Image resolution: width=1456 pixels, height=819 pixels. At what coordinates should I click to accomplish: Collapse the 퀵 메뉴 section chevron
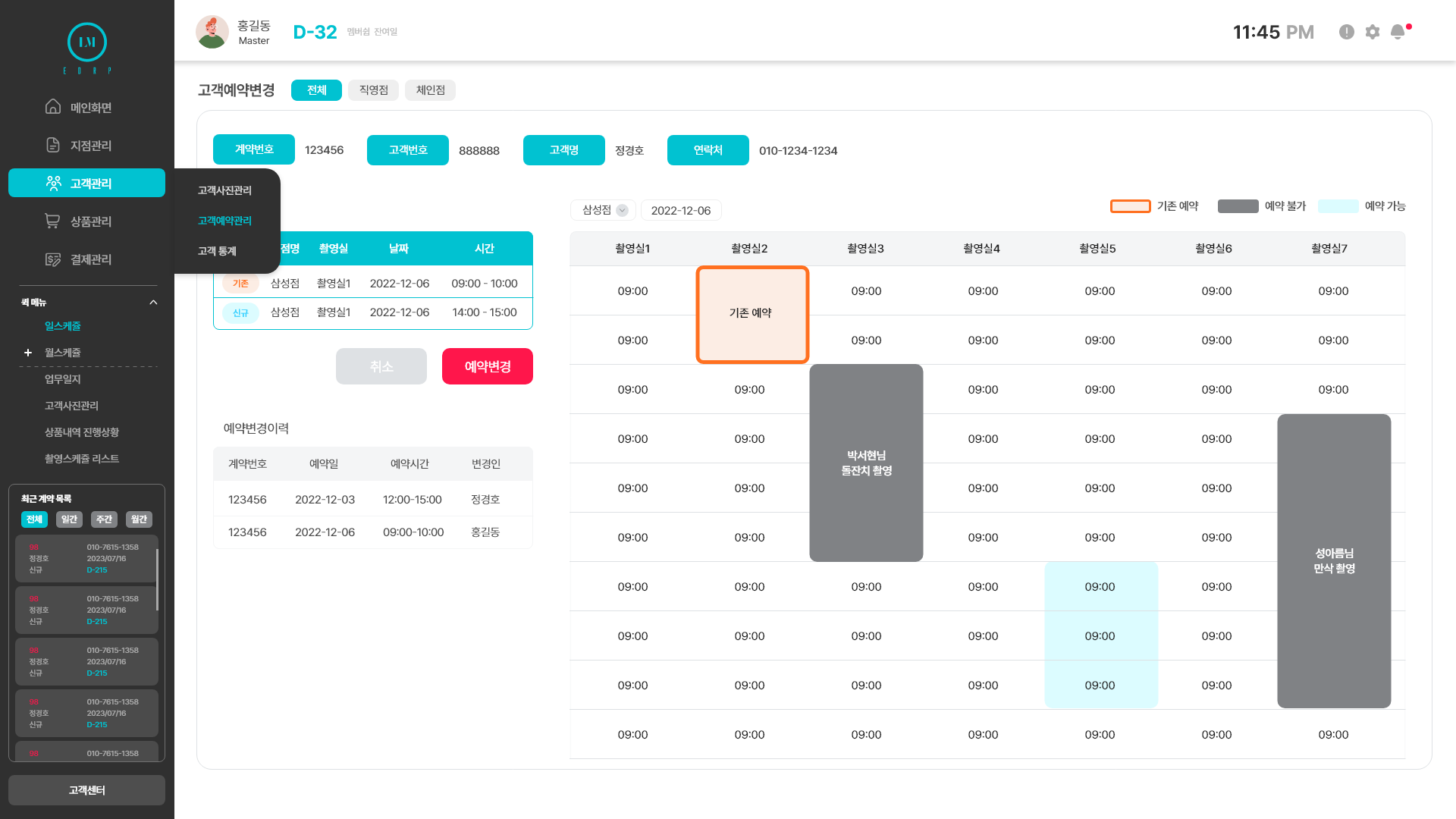(x=153, y=303)
